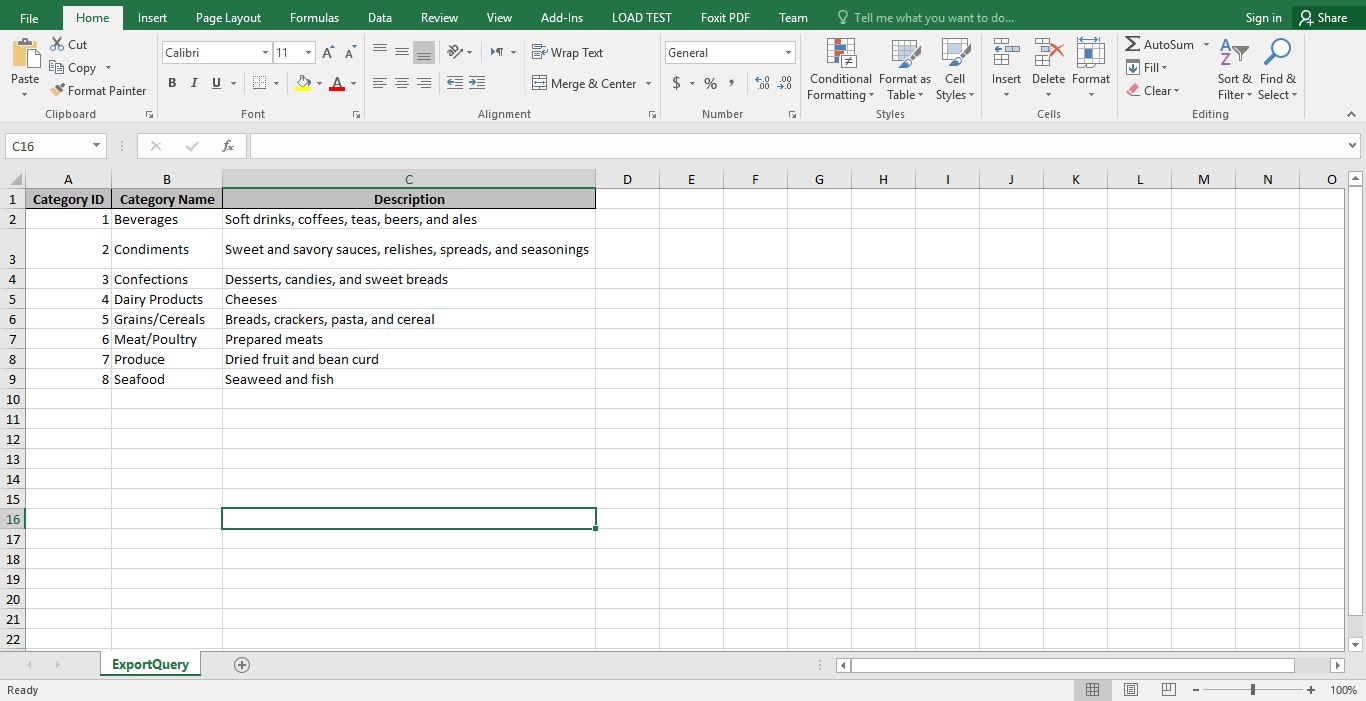Image resolution: width=1366 pixels, height=701 pixels.
Task: Toggle italic formatting
Action: pos(194,83)
